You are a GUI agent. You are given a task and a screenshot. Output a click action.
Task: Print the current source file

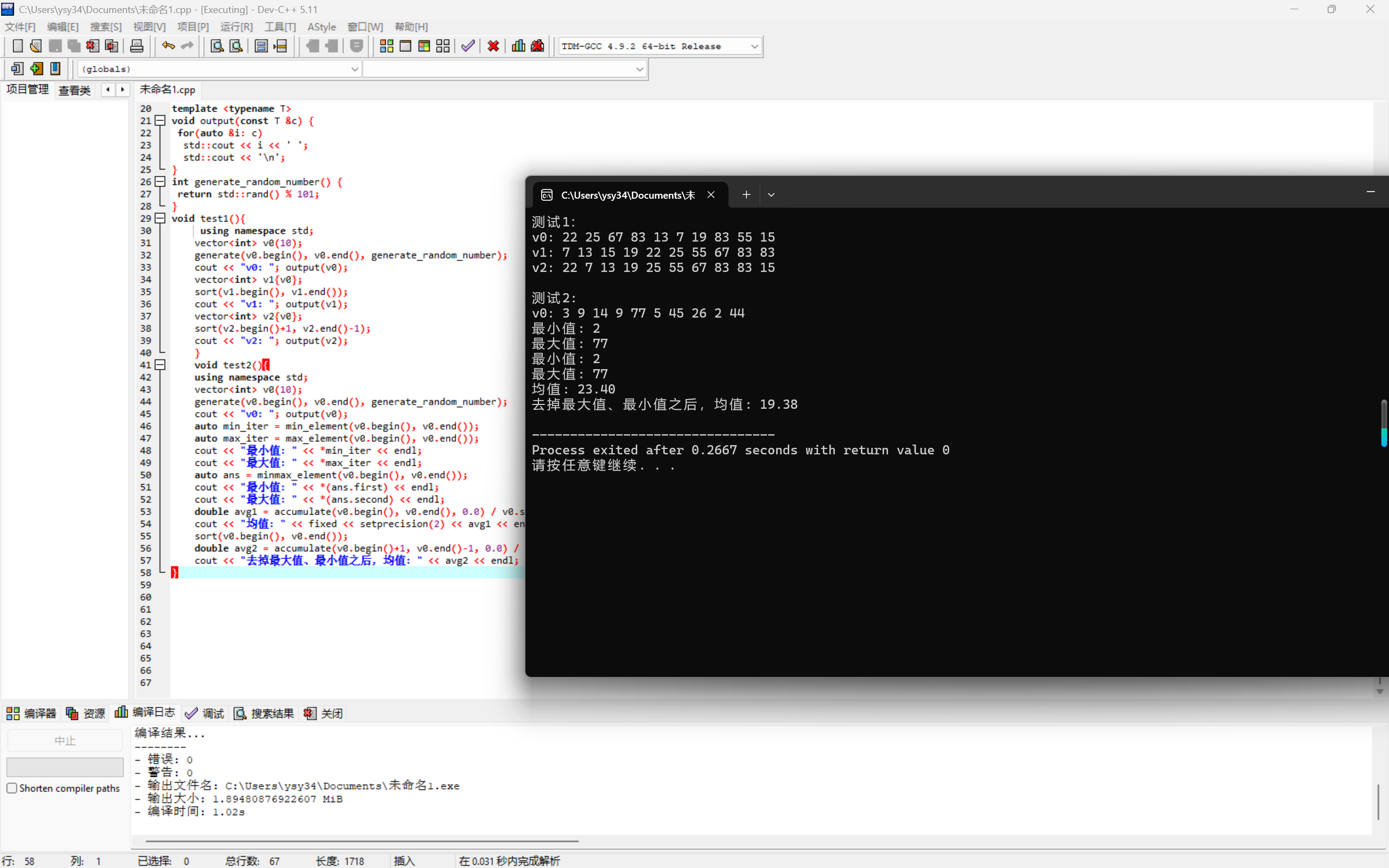pyautogui.click(x=137, y=46)
